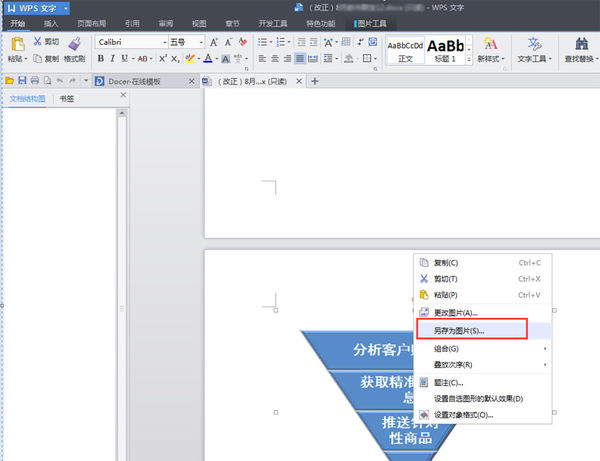Toggle justify alignment
The image size is (600, 461).
300,59
